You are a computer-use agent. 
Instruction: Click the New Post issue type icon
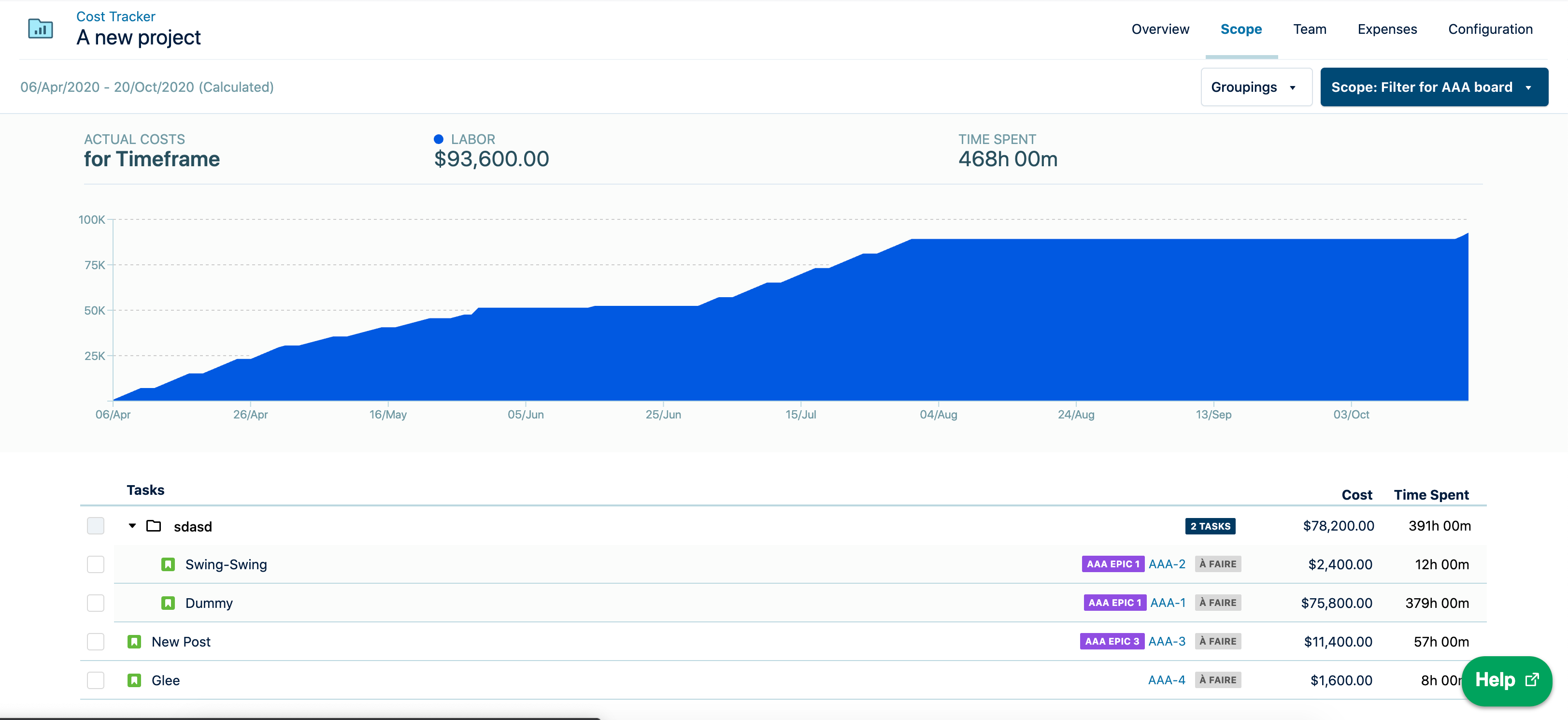pos(134,641)
